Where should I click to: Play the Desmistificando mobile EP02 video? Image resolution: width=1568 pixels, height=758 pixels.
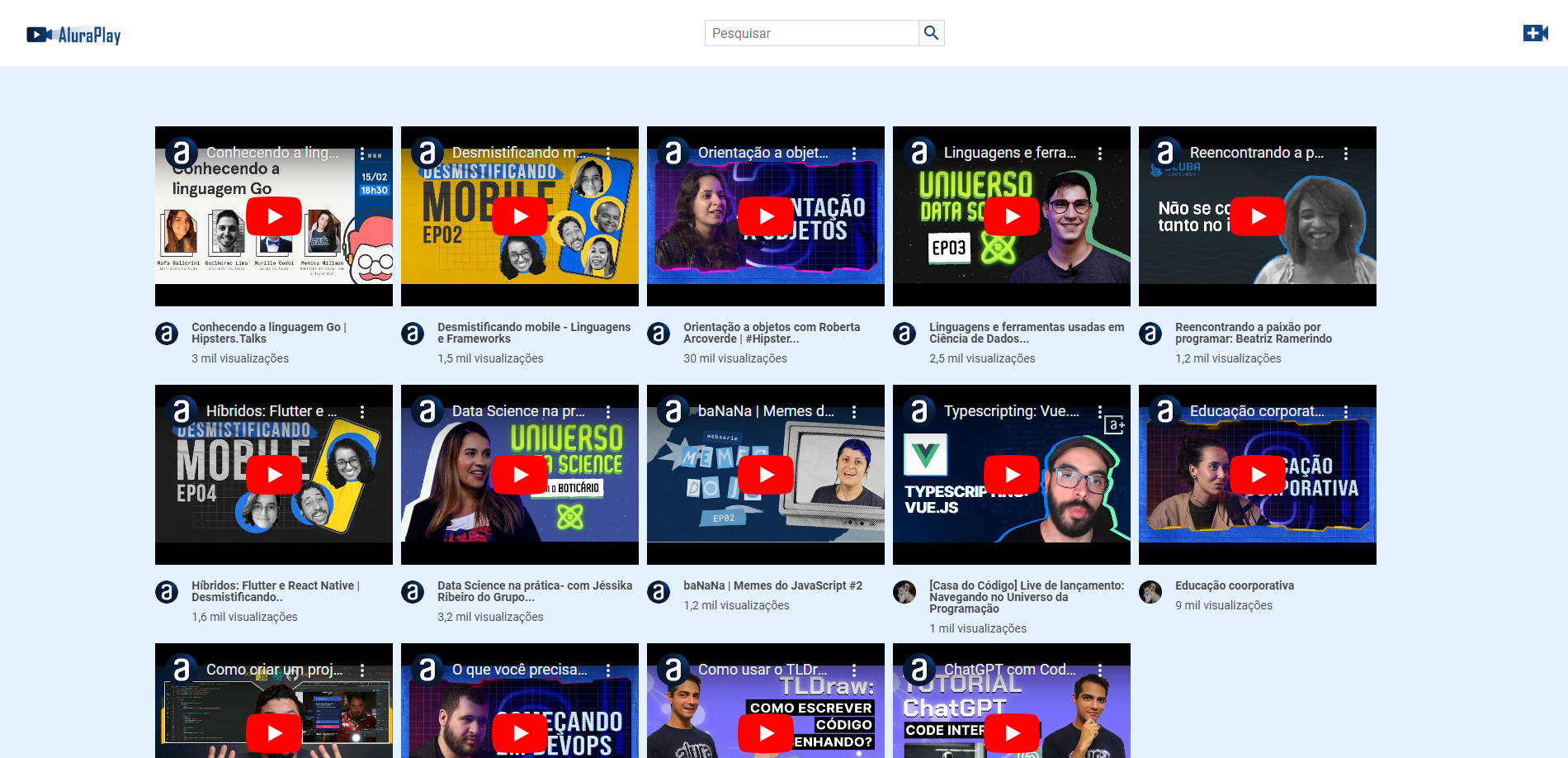tap(520, 216)
